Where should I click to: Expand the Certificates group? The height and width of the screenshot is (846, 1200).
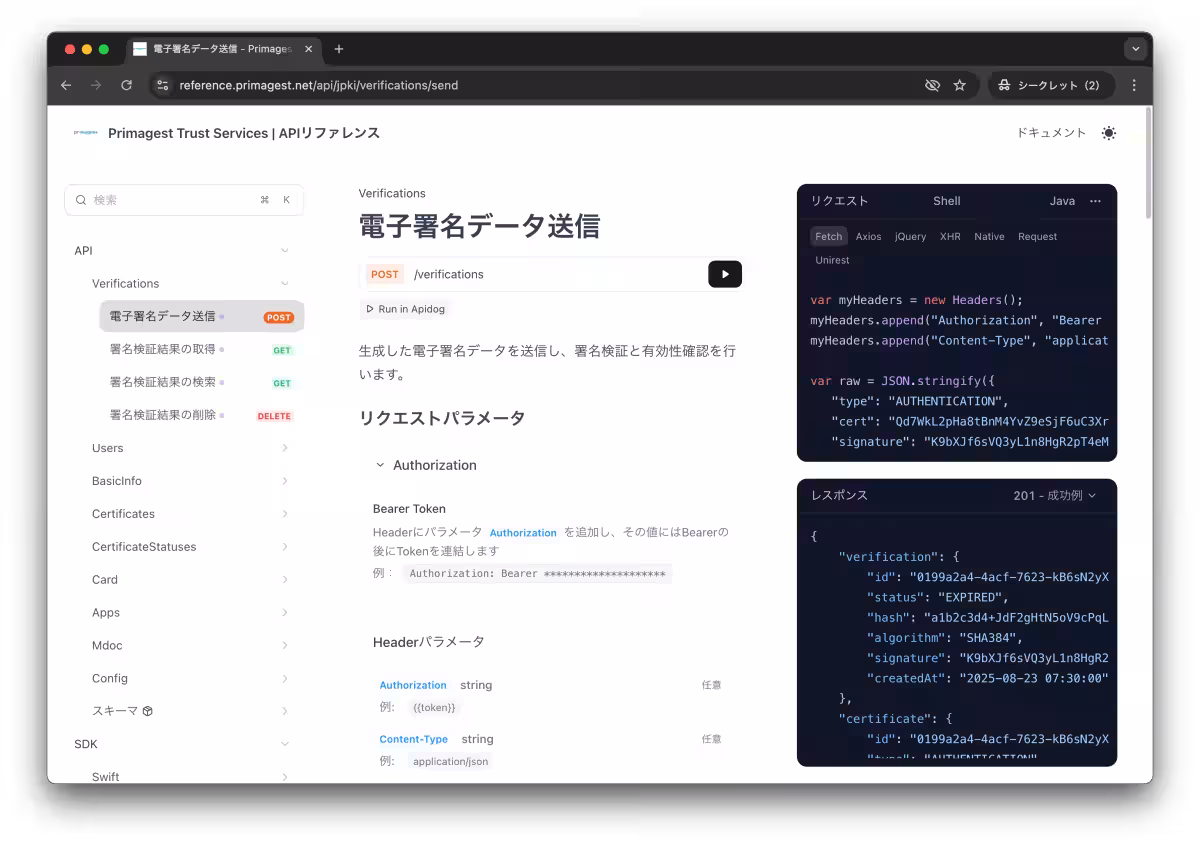285,514
